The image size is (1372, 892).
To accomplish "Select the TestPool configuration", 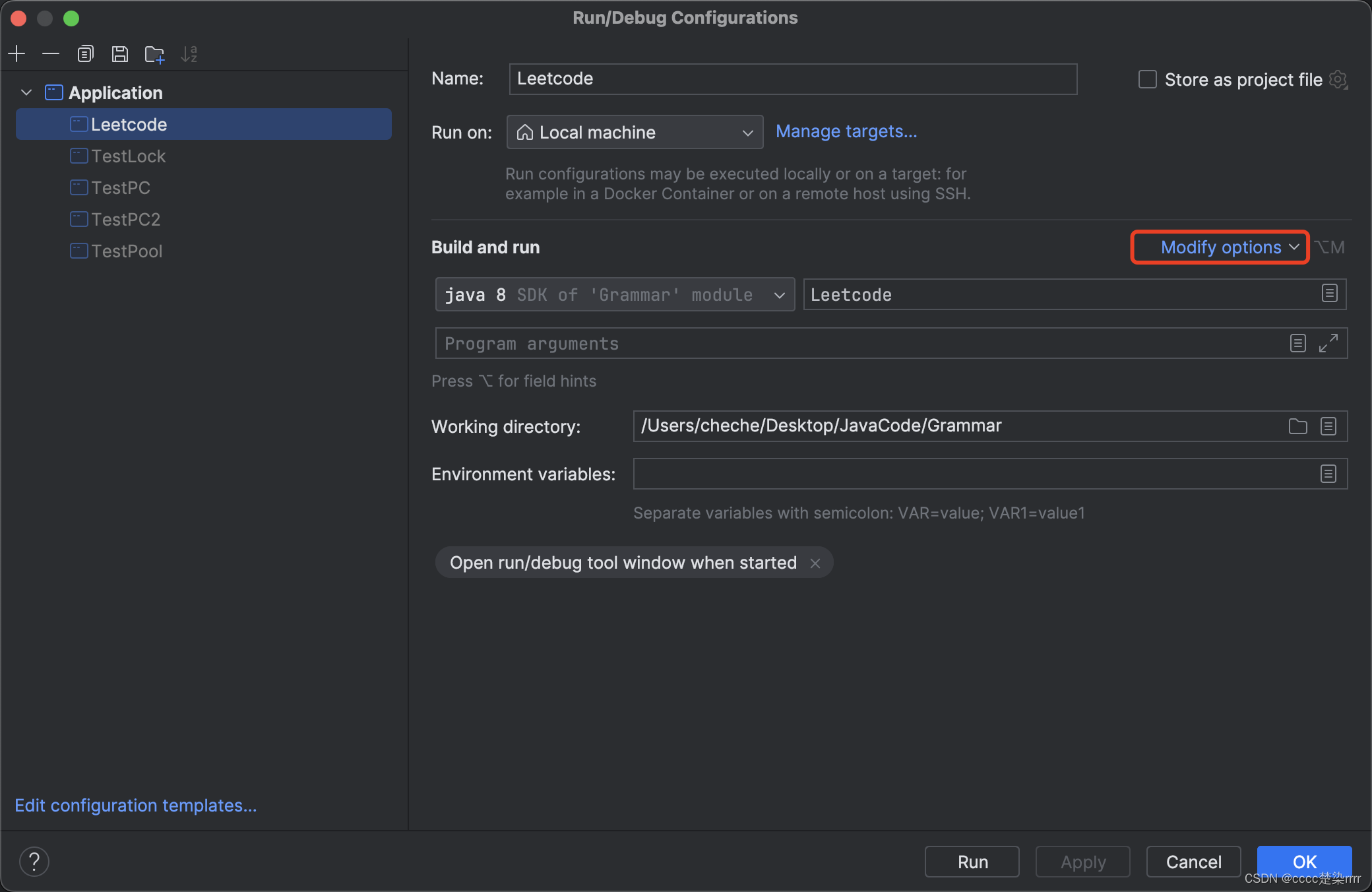I will [127, 251].
